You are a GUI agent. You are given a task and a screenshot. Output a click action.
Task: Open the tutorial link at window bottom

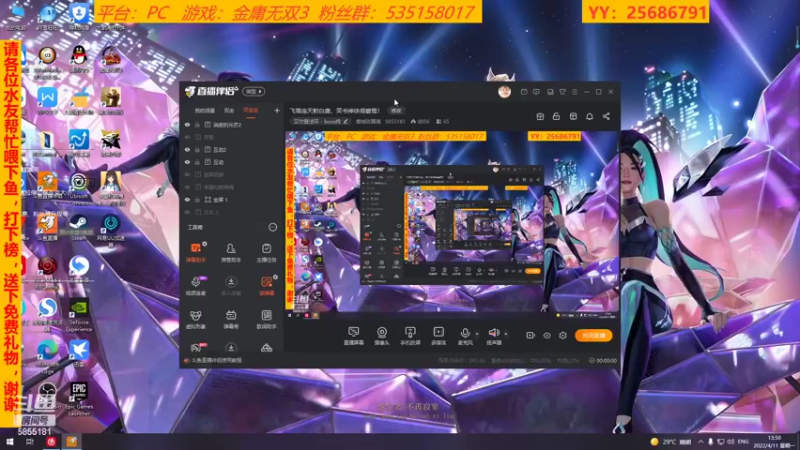[216, 360]
